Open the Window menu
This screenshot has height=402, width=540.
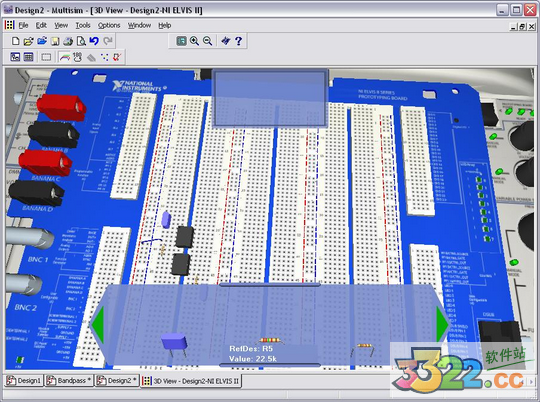[139, 25]
